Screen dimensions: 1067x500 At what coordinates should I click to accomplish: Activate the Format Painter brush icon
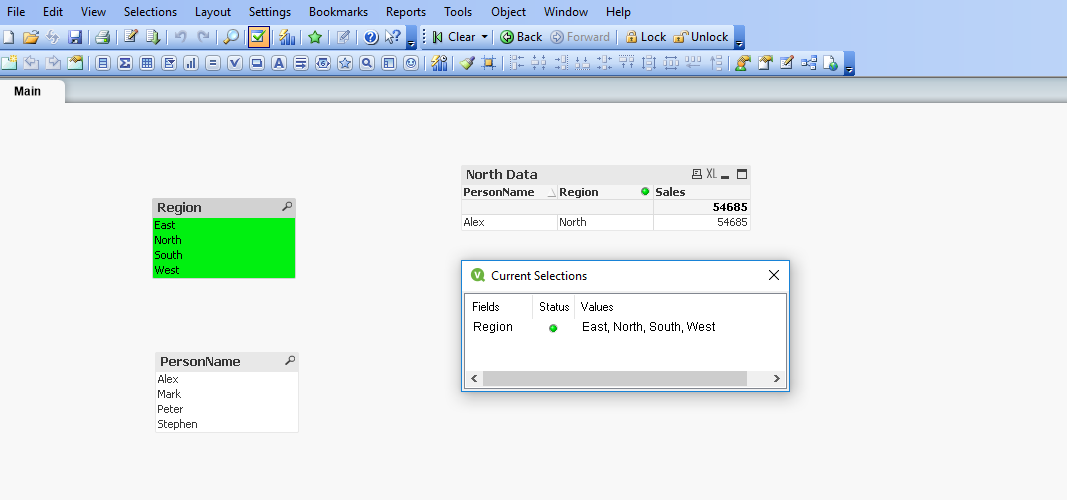pos(466,63)
